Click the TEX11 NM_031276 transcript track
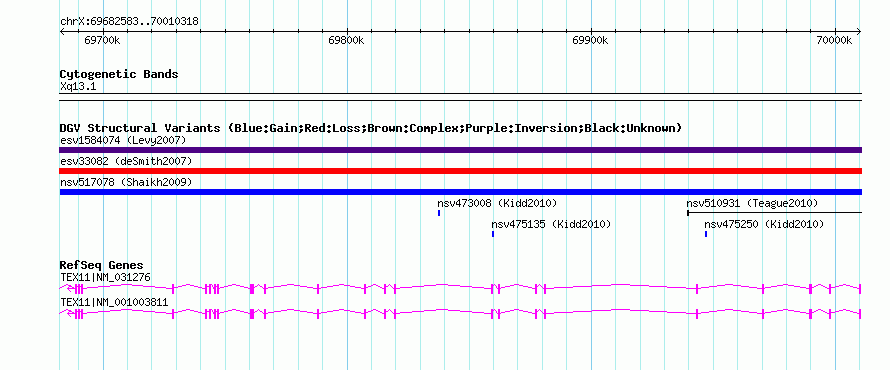 coord(460,289)
